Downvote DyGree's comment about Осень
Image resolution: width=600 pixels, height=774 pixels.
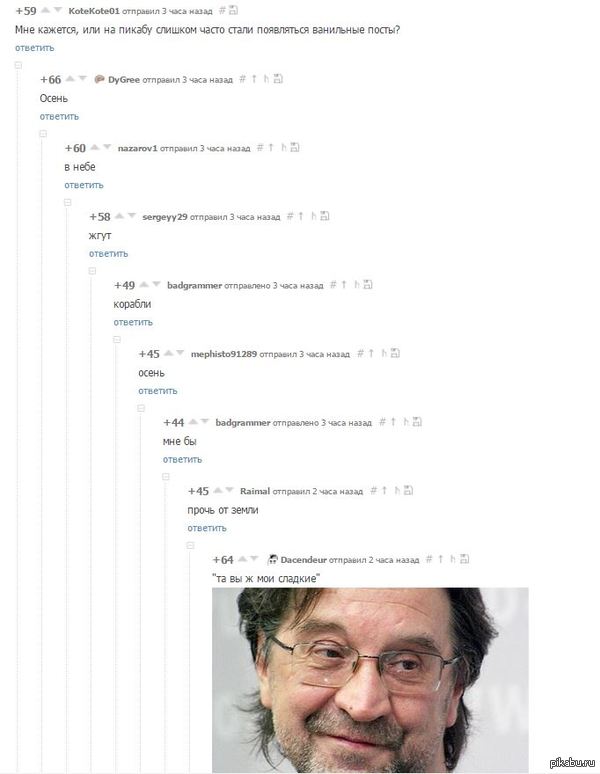pyautogui.click(x=82, y=78)
